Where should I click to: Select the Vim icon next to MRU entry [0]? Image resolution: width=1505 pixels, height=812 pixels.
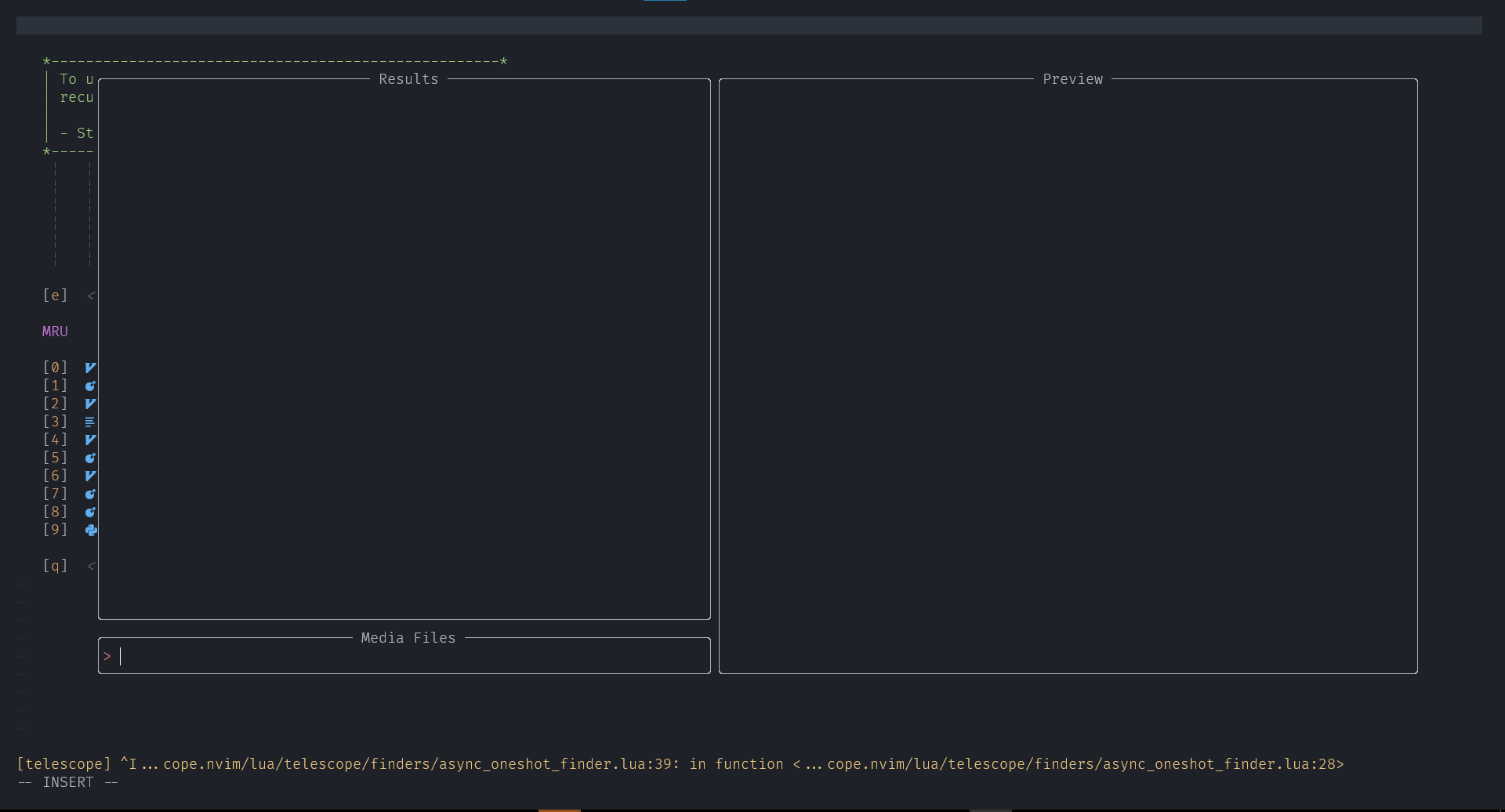(90, 367)
